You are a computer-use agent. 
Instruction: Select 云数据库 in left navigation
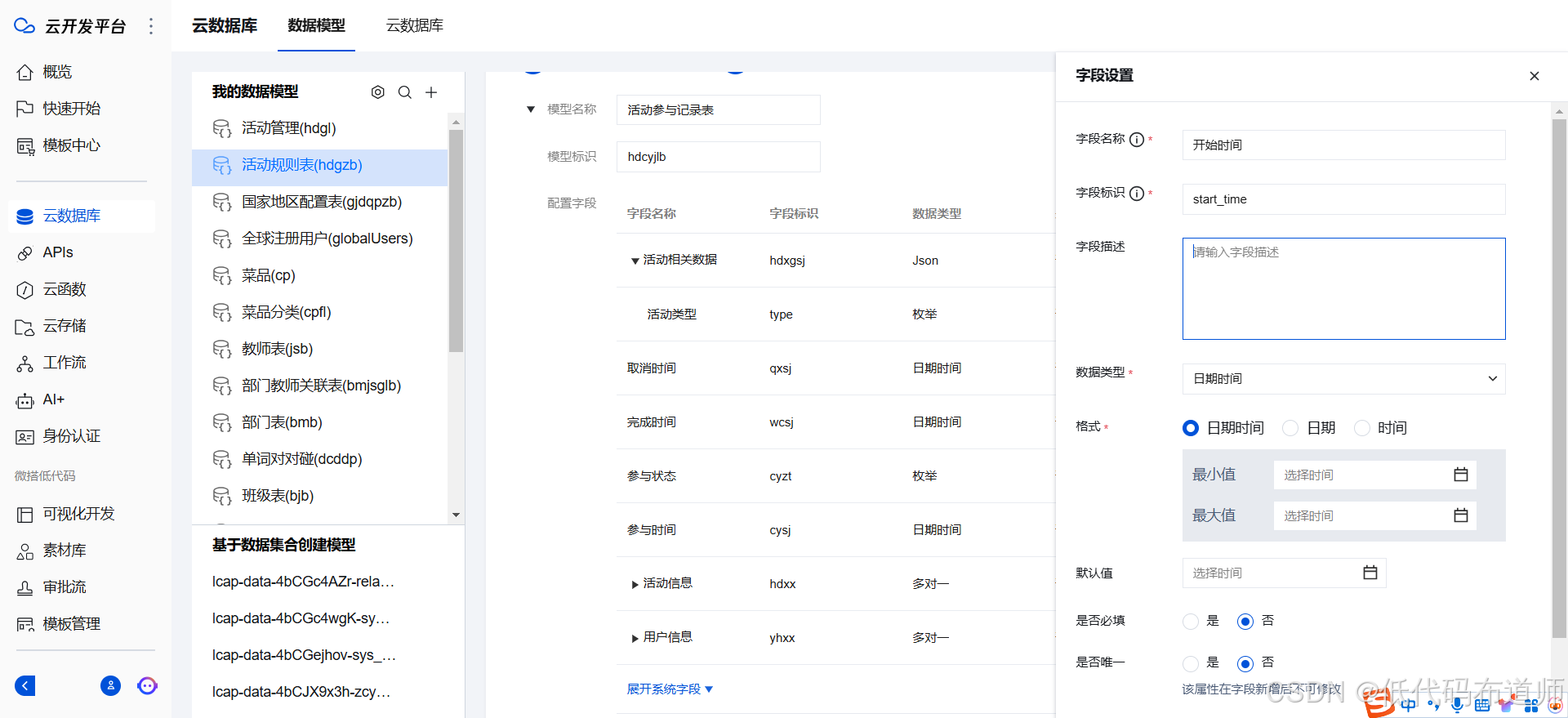[x=82, y=216]
